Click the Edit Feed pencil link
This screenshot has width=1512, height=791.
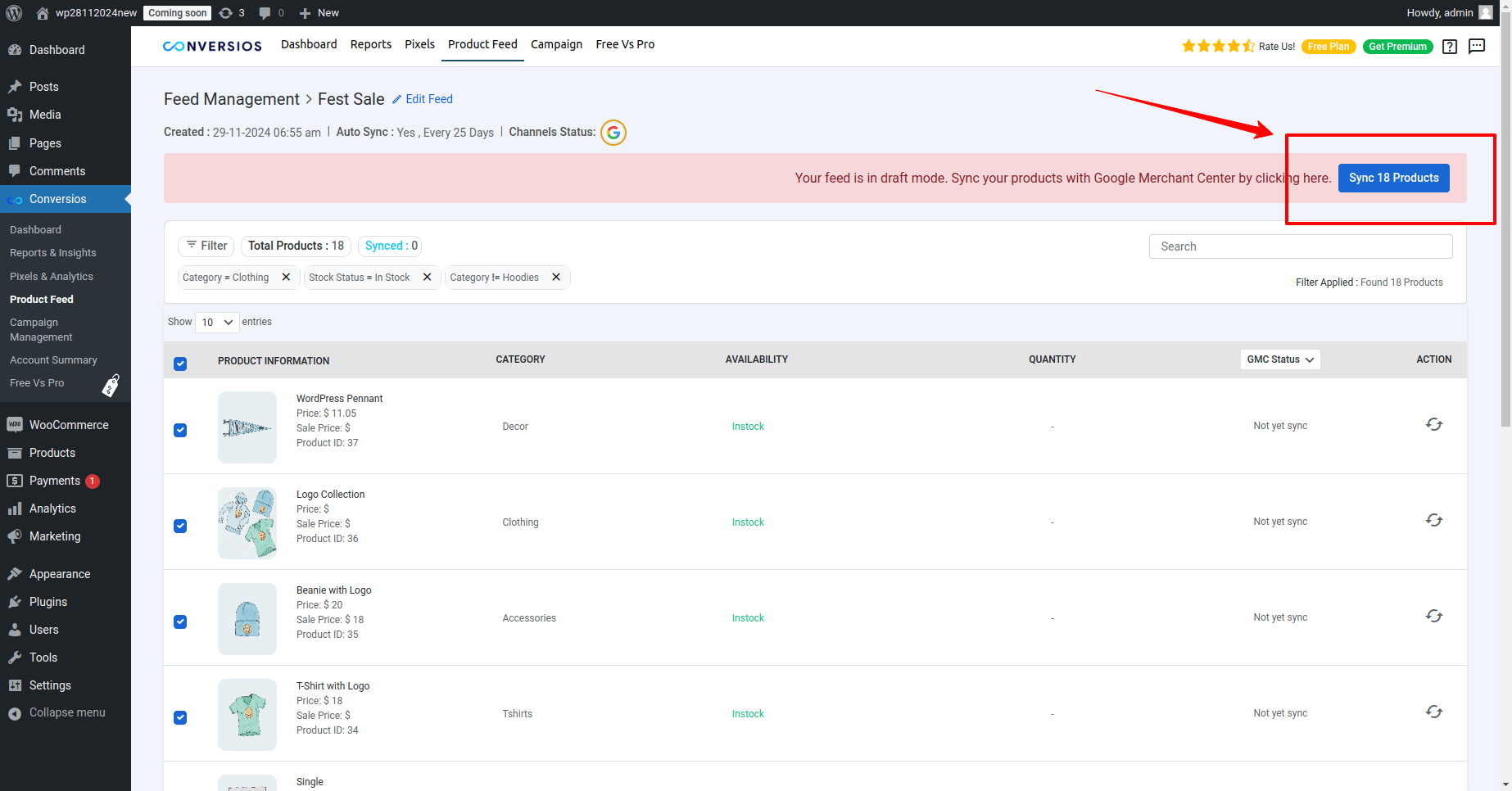422,99
